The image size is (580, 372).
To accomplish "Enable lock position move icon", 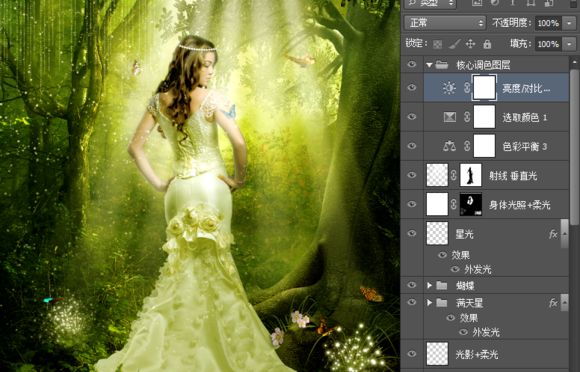I will coord(471,44).
